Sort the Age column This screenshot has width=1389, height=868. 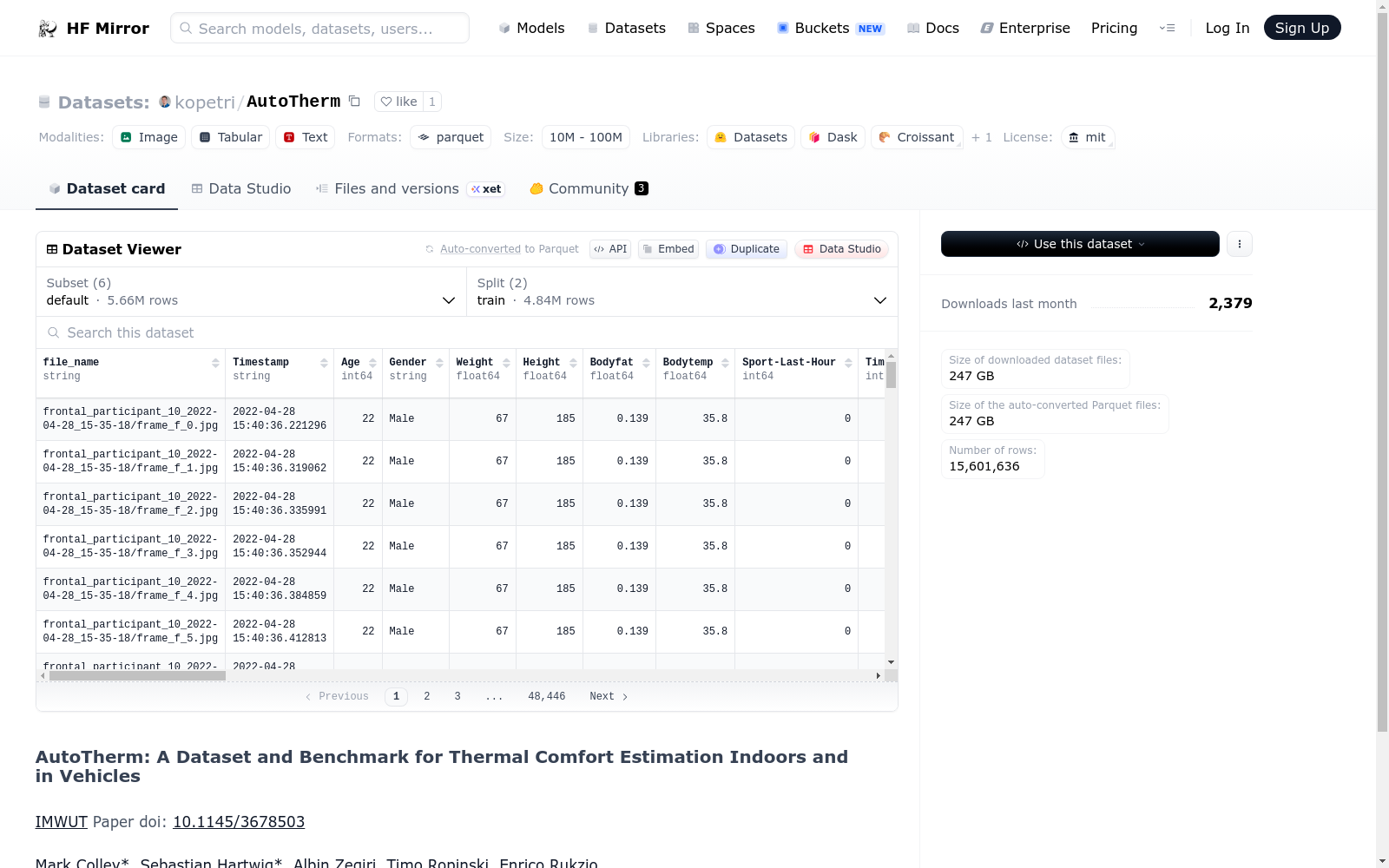[x=372, y=363]
